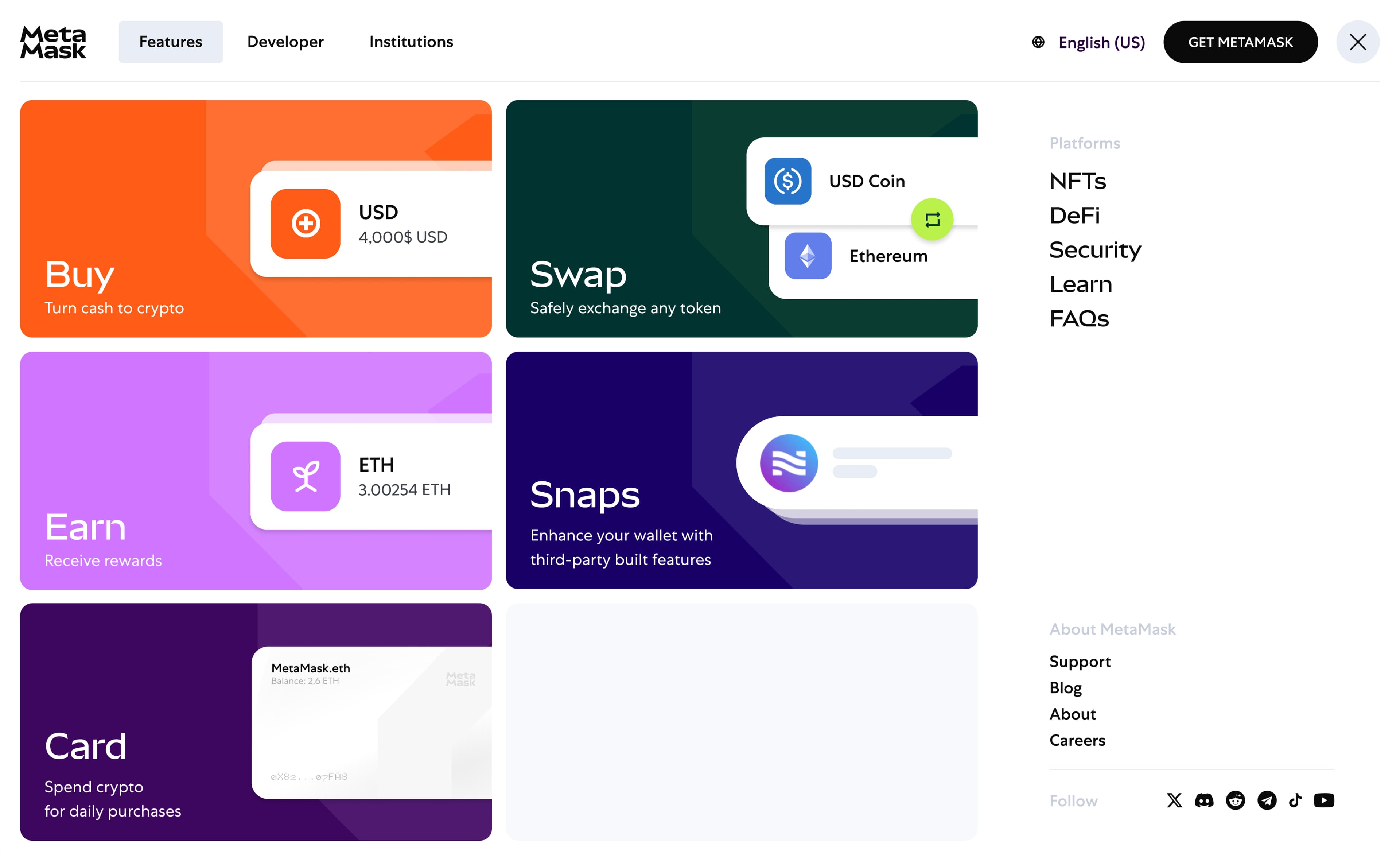Open the Blog link
The height and width of the screenshot is (861, 1400).
(x=1065, y=687)
